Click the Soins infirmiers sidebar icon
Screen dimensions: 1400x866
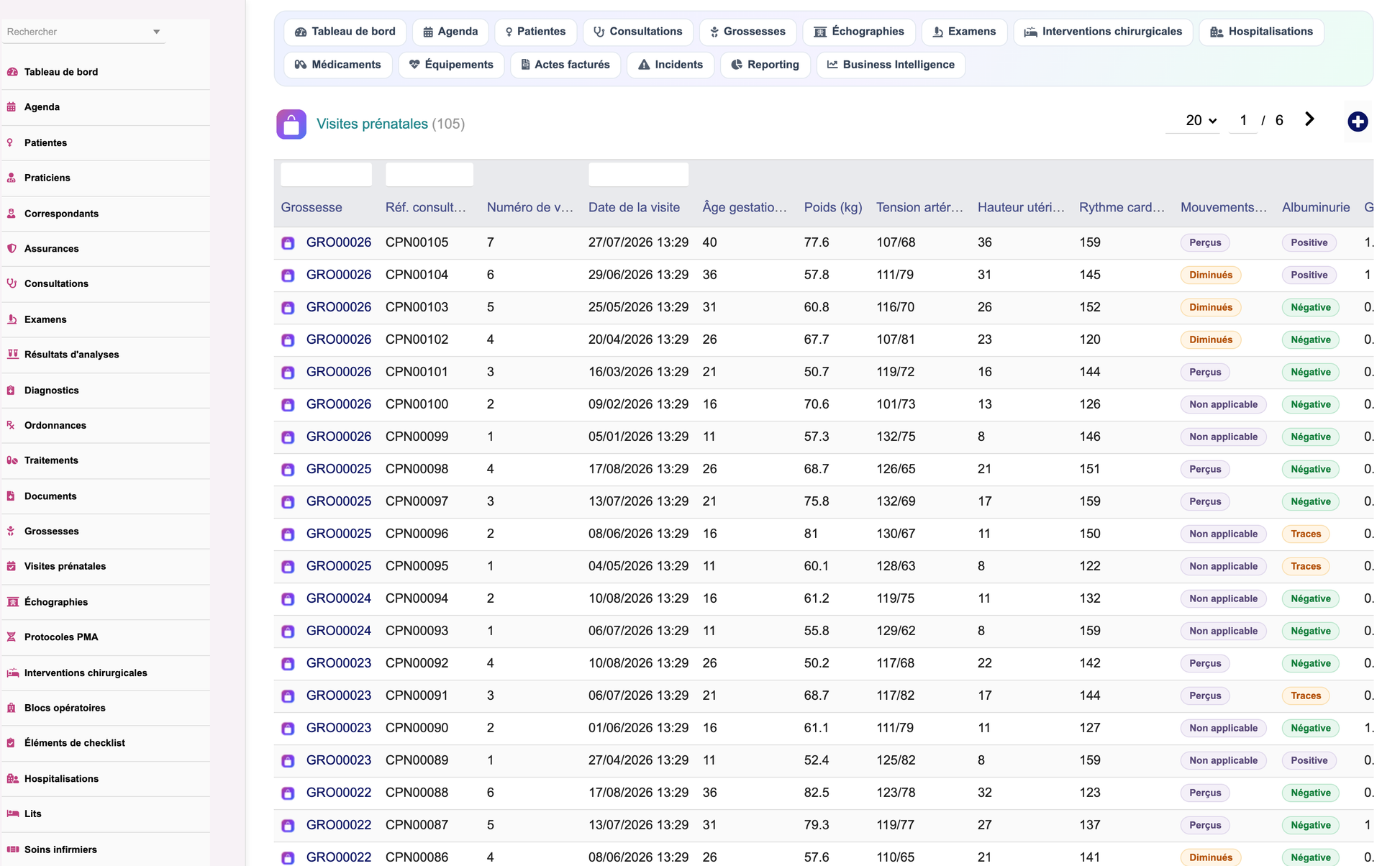tap(13, 849)
